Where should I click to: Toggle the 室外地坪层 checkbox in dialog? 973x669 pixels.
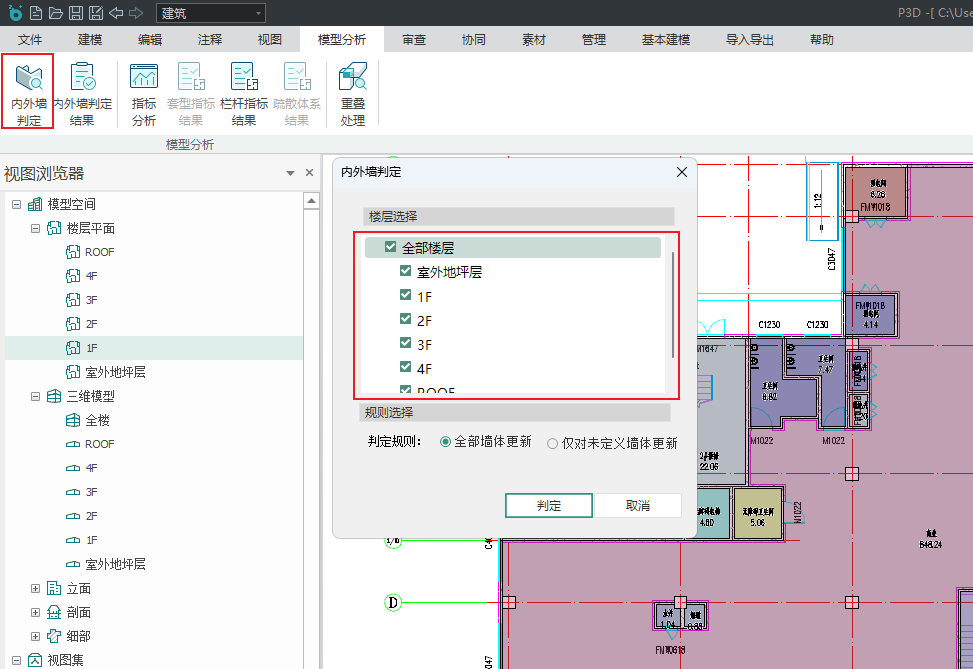tap(406, 271)
